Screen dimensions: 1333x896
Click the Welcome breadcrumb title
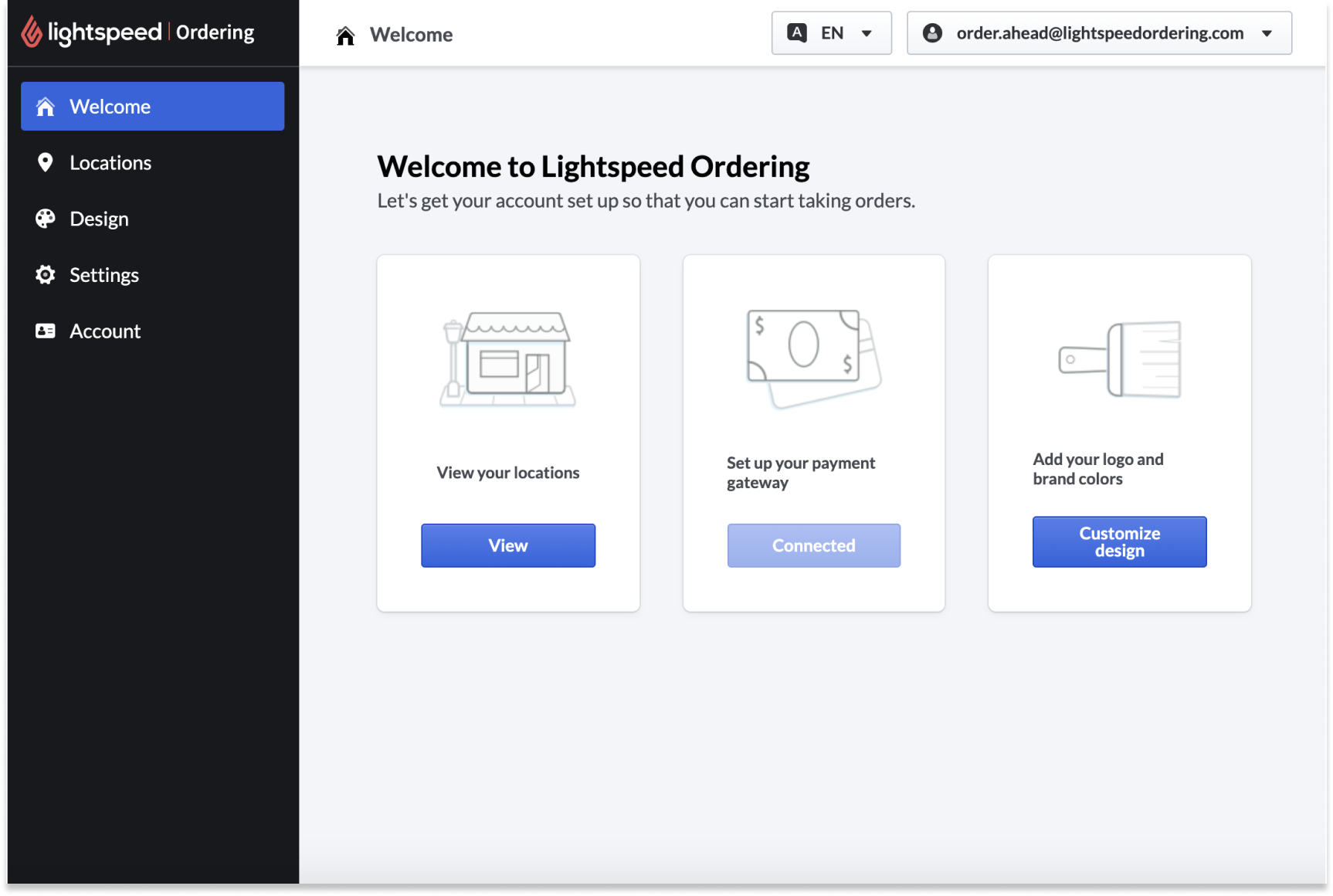(411, 35)
